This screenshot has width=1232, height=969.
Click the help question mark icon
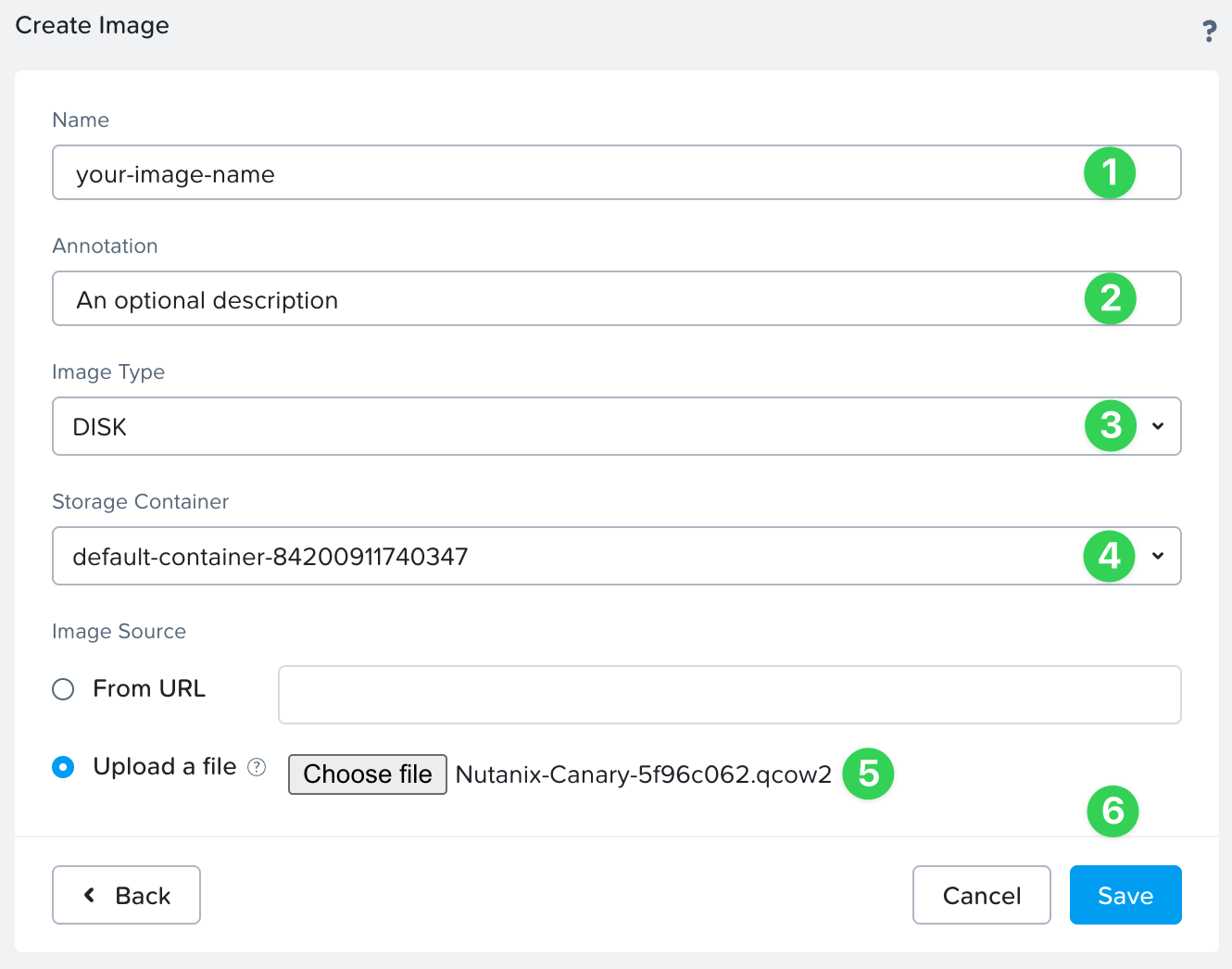point(1209,31)
